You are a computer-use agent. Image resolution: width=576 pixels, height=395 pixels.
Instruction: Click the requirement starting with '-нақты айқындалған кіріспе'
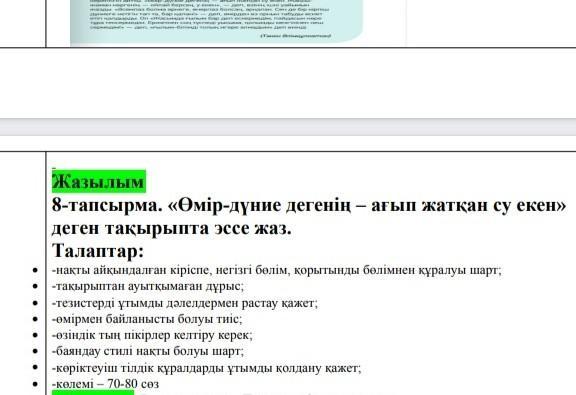pos(277,270)
